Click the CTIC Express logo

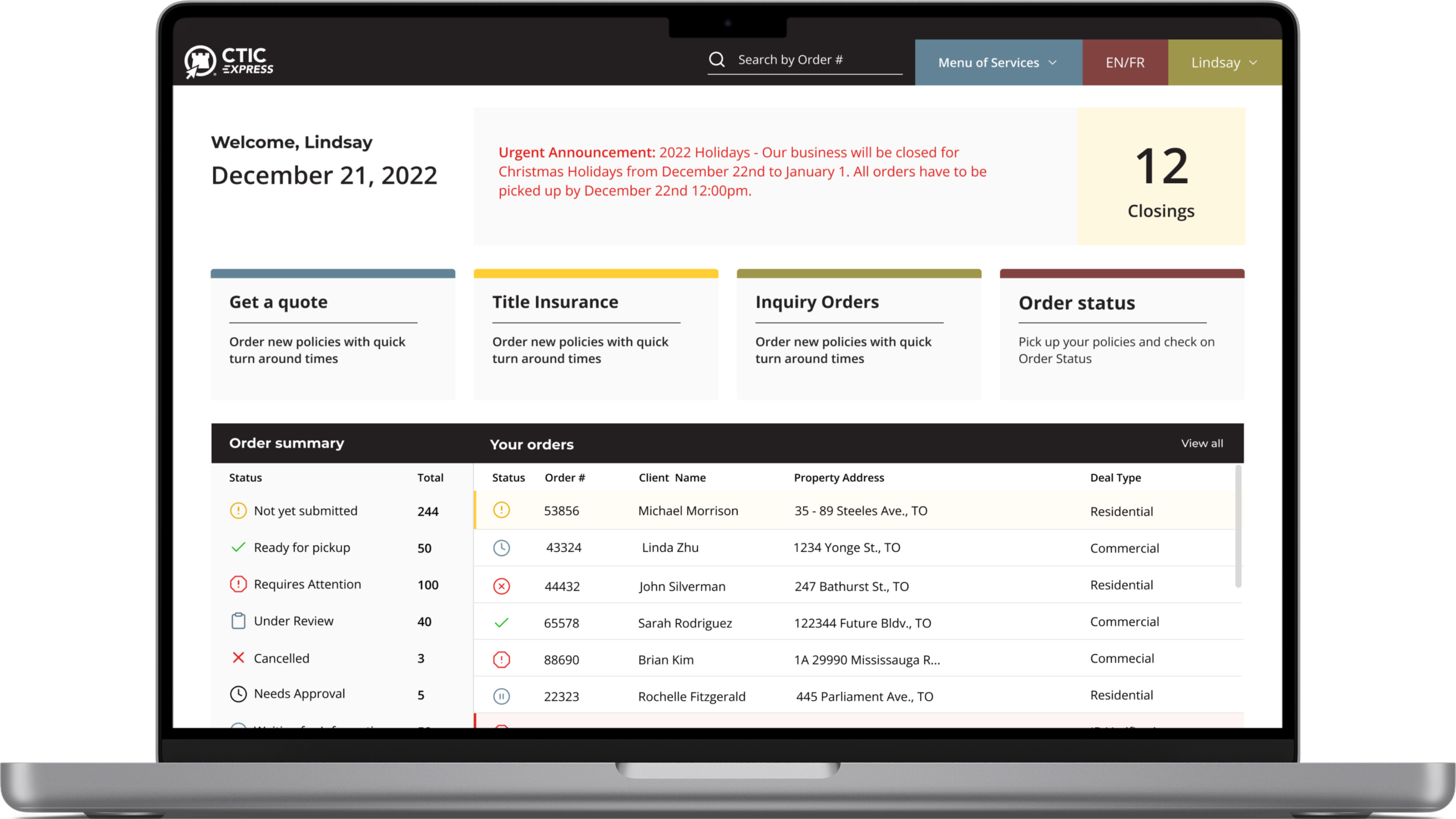tap(229, 61)
